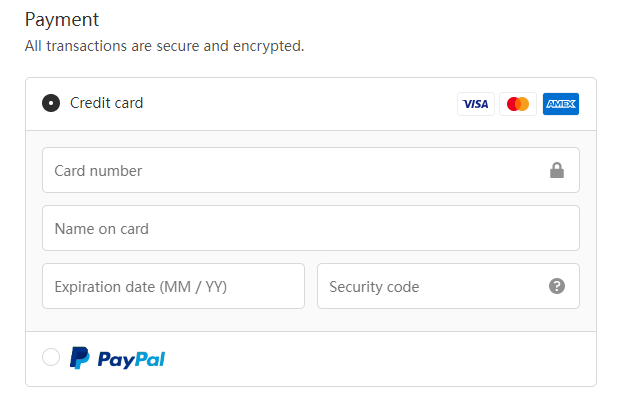
Task: Select the Credit card radio button
Action: tap(51, 103)
